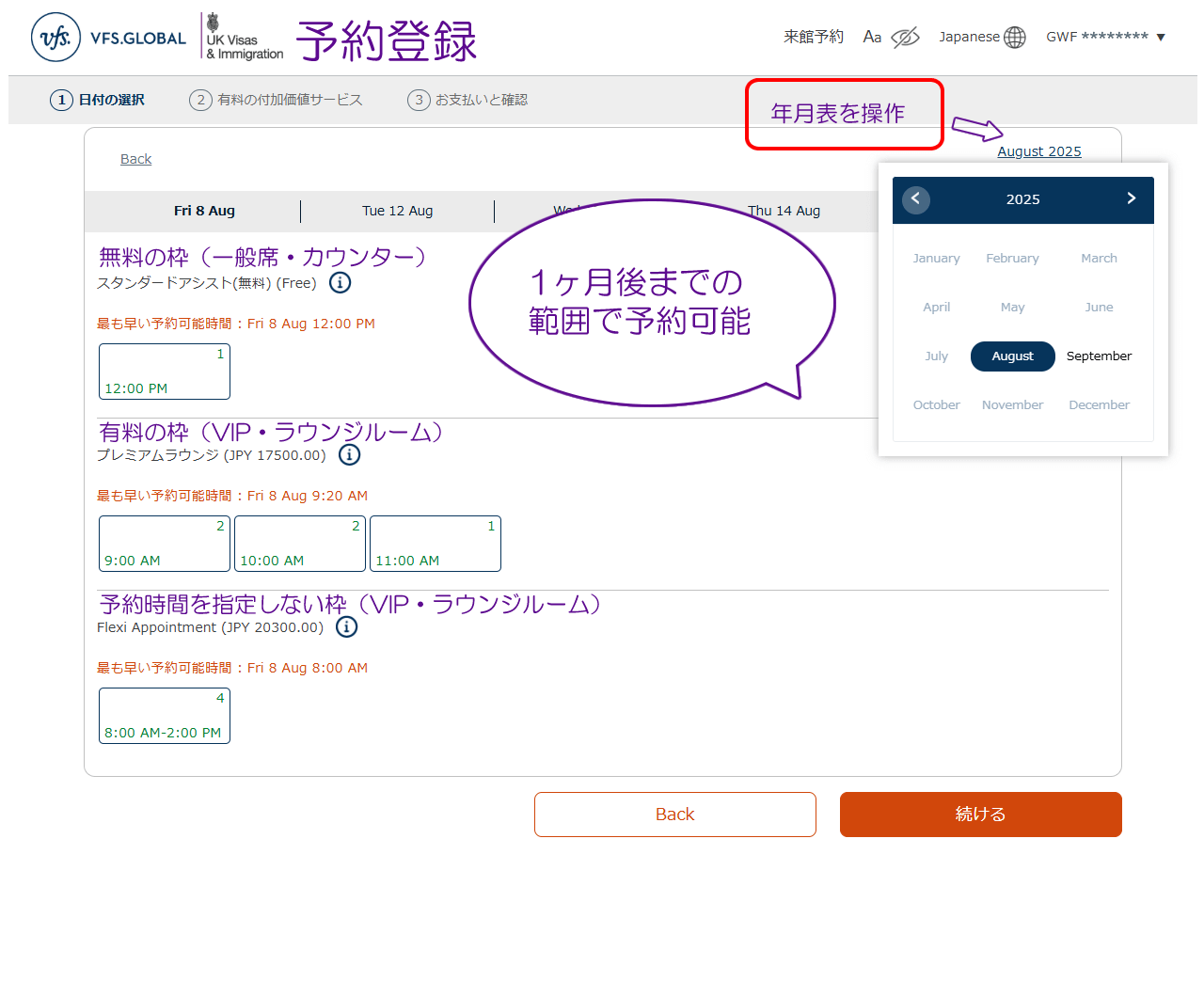Viewport: 1204px width, 997px height.
Task: Toggle the accessibility eye-slash icon
Action: [x=905, y=38]
